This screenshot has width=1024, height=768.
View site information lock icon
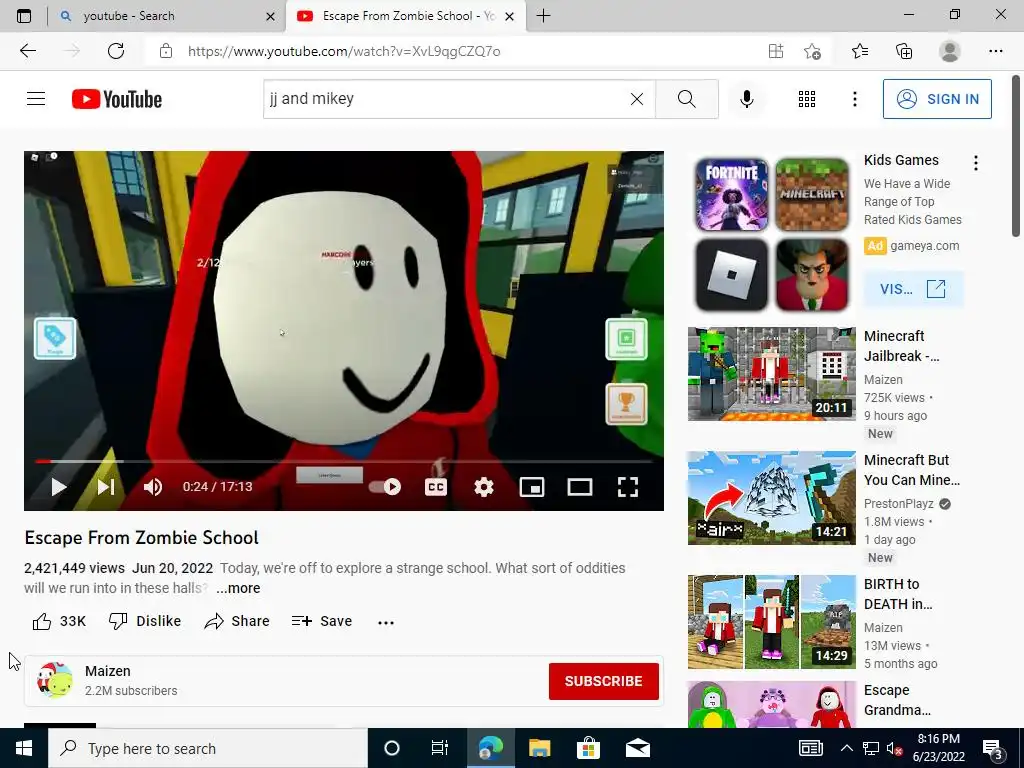(x=166, y=51)
